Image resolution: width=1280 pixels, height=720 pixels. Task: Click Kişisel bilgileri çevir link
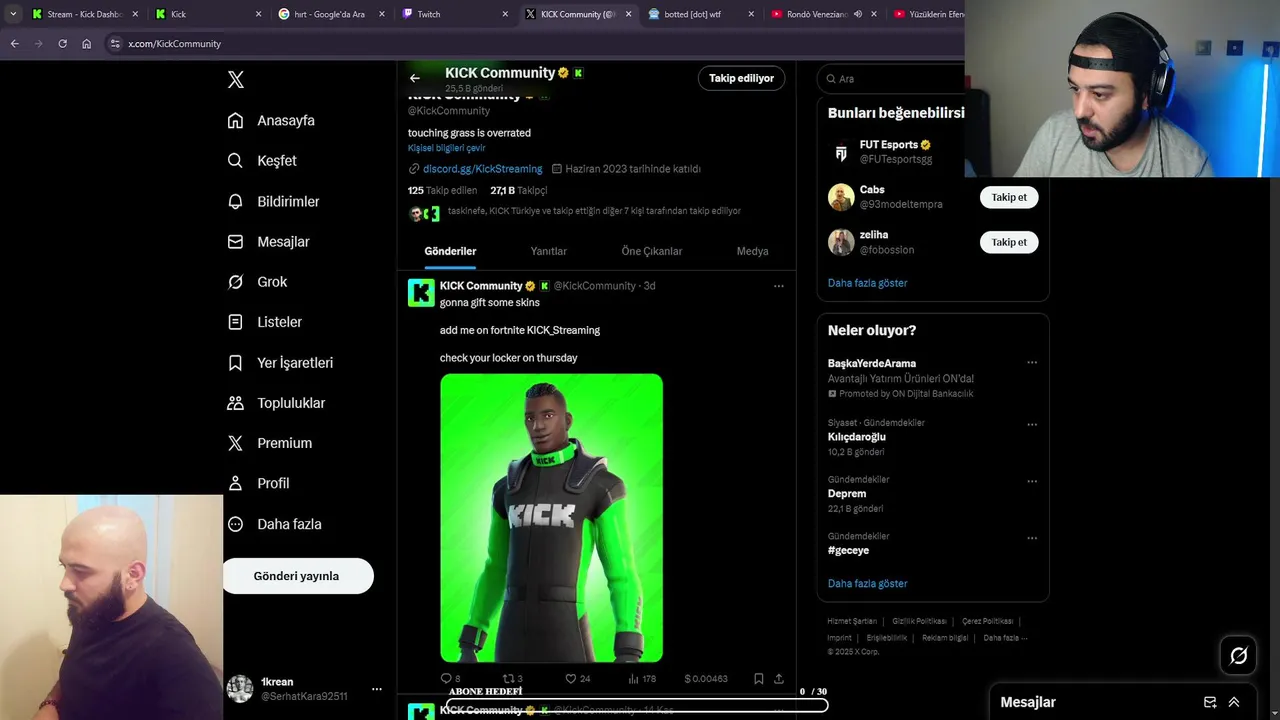click(446, 148)
